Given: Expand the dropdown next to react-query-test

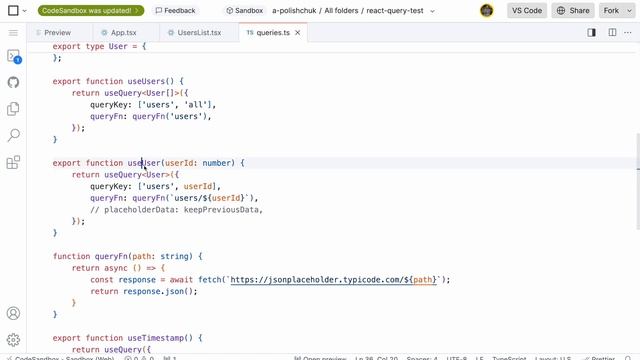Looking at the screenshot, I should click(432, 11).
